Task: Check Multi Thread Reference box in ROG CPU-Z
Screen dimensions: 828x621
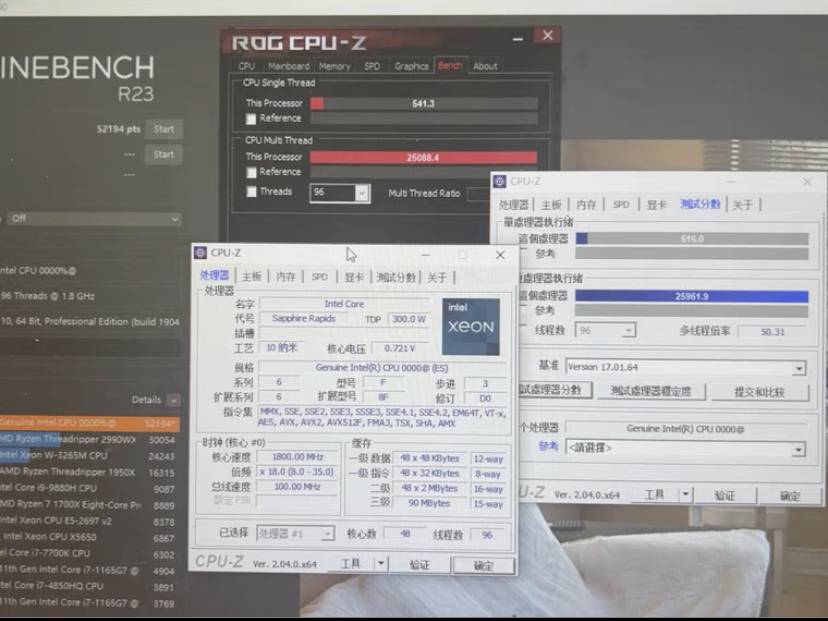Action: click(251, 172)
